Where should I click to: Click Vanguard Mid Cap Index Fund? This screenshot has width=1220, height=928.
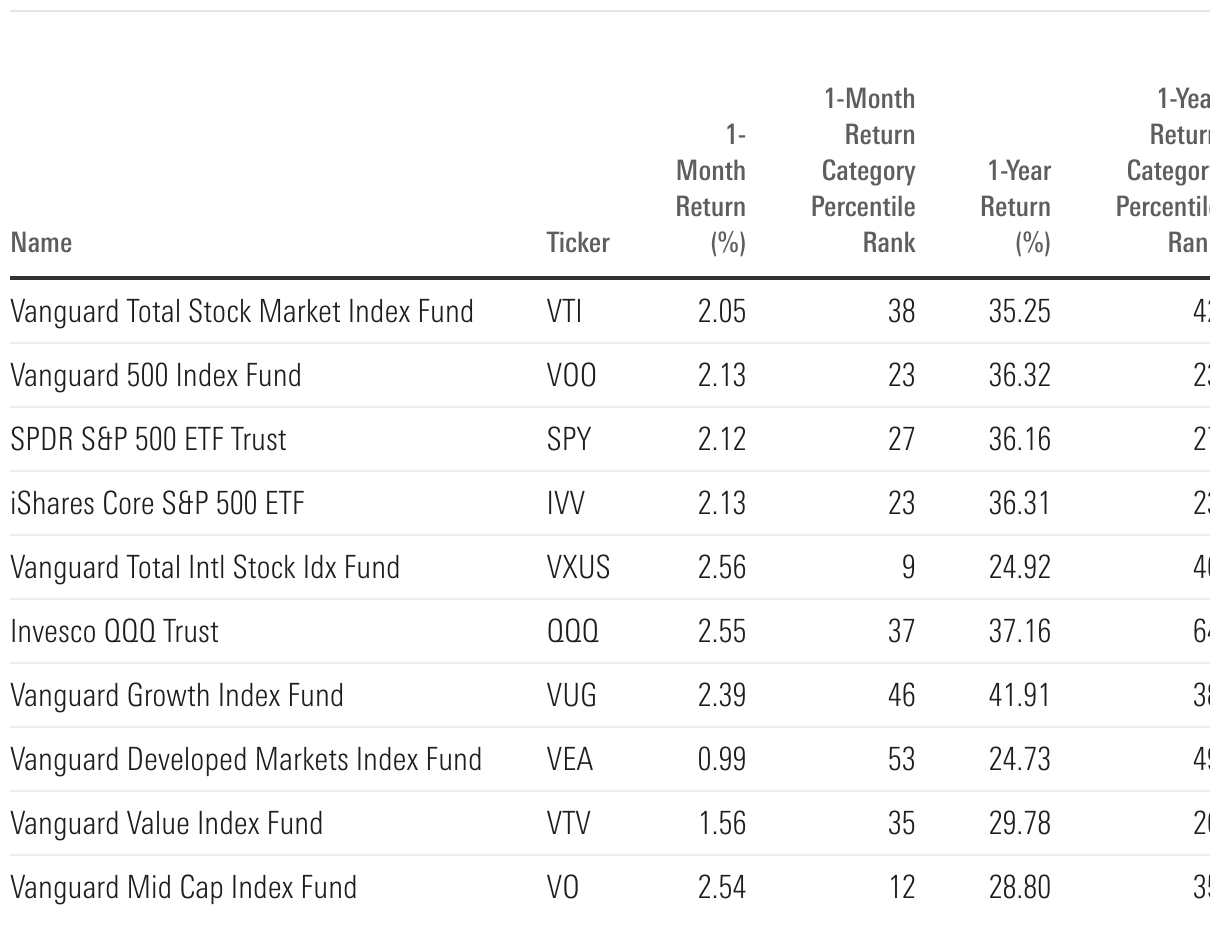(183, 888)
